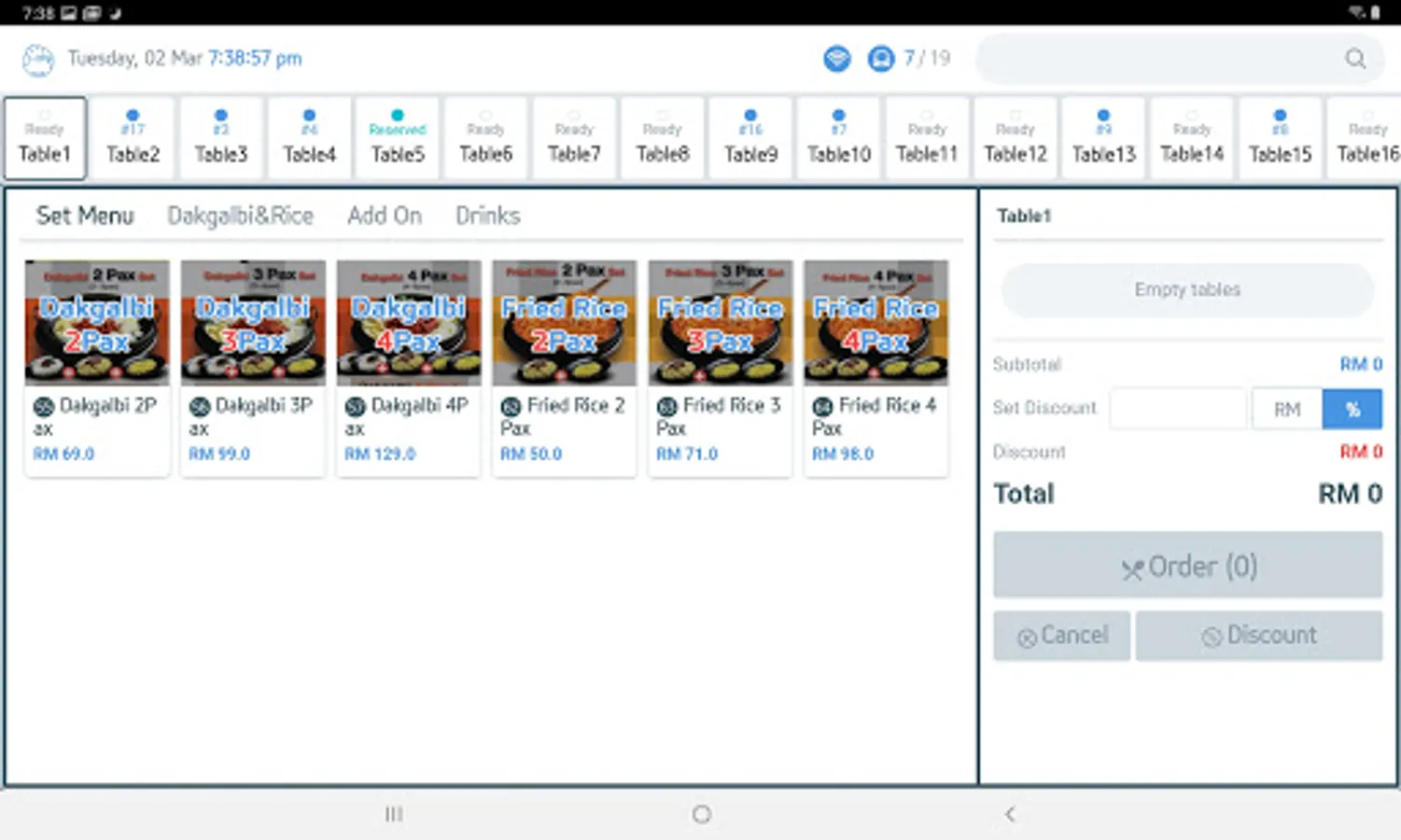Switch discount type to RM
The height and width of the screenshot is (840, 1401).
coord(1287,409)
